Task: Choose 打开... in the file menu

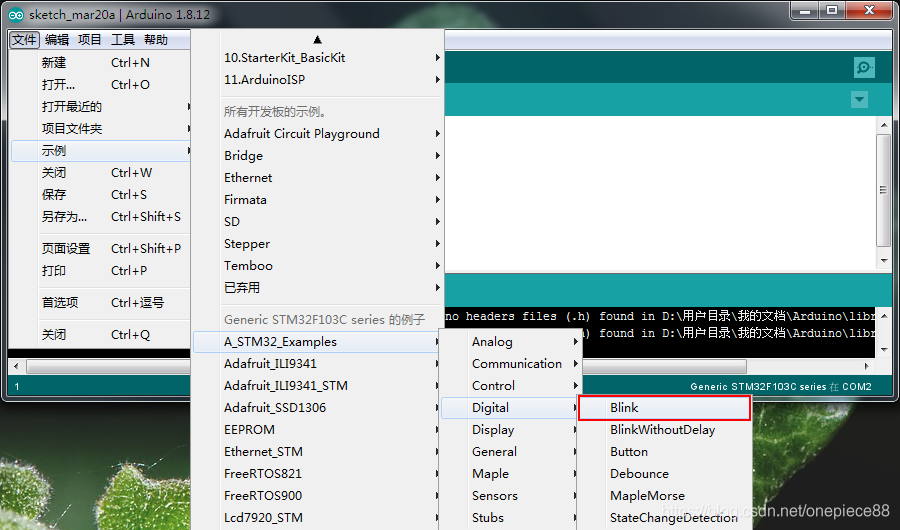Action: pos(100,84)
